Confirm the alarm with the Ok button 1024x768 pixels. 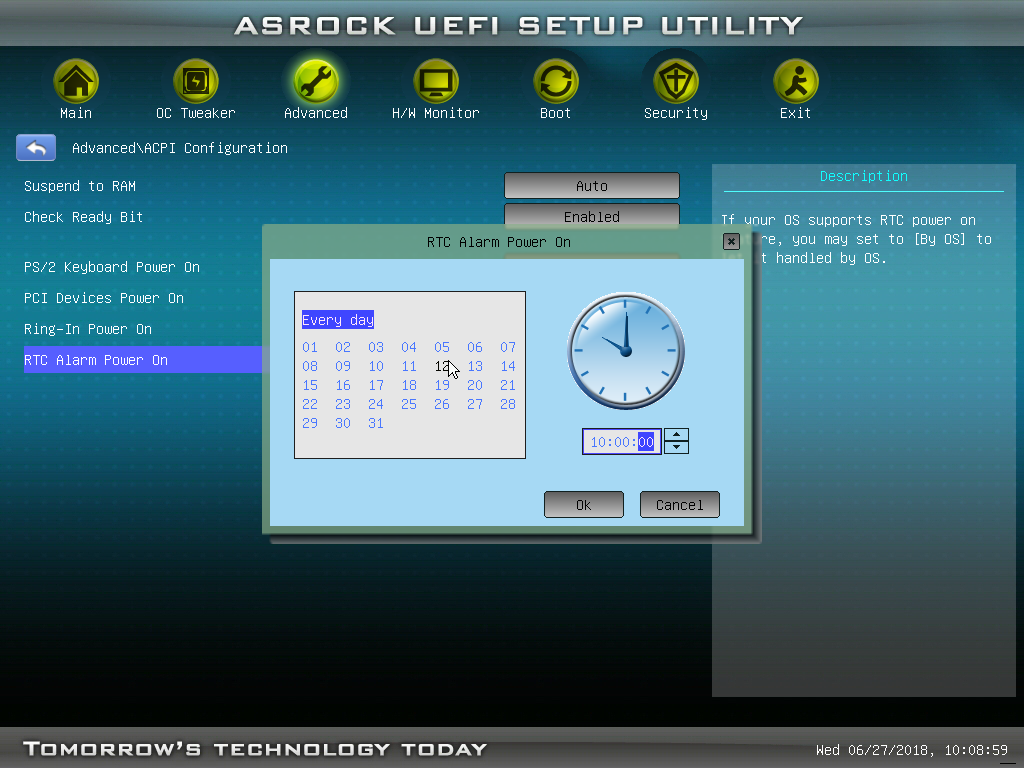pyautogui.click(x=584, y=504)
